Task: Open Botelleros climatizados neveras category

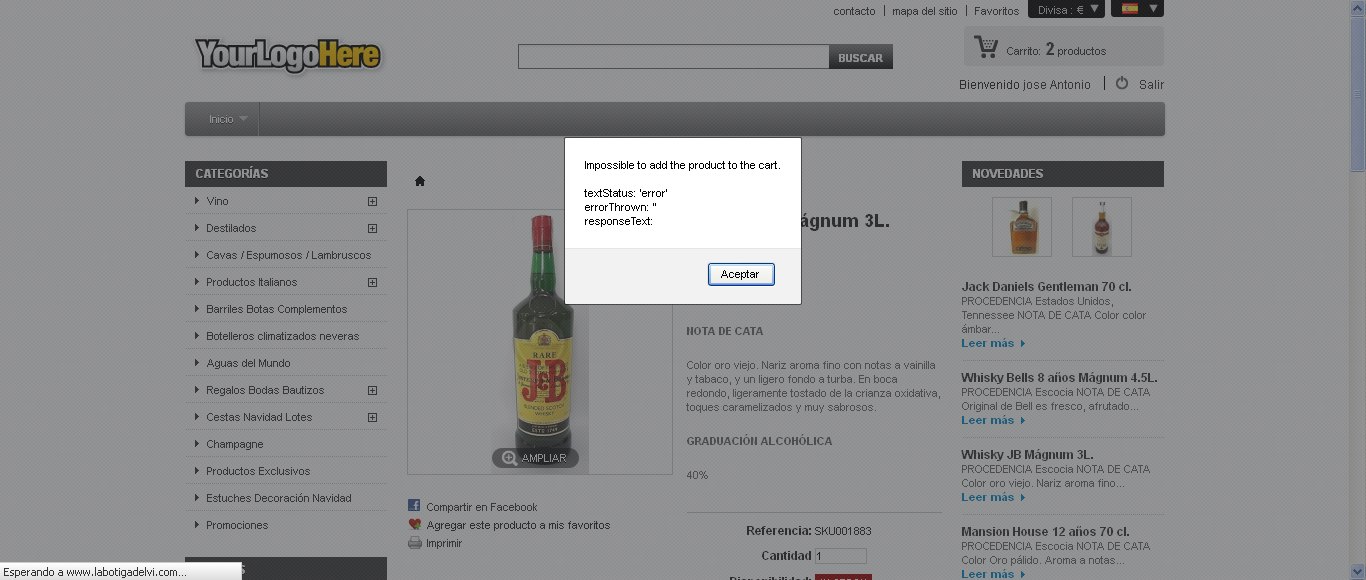Action: pyautogui.click(x=282, y=336)
